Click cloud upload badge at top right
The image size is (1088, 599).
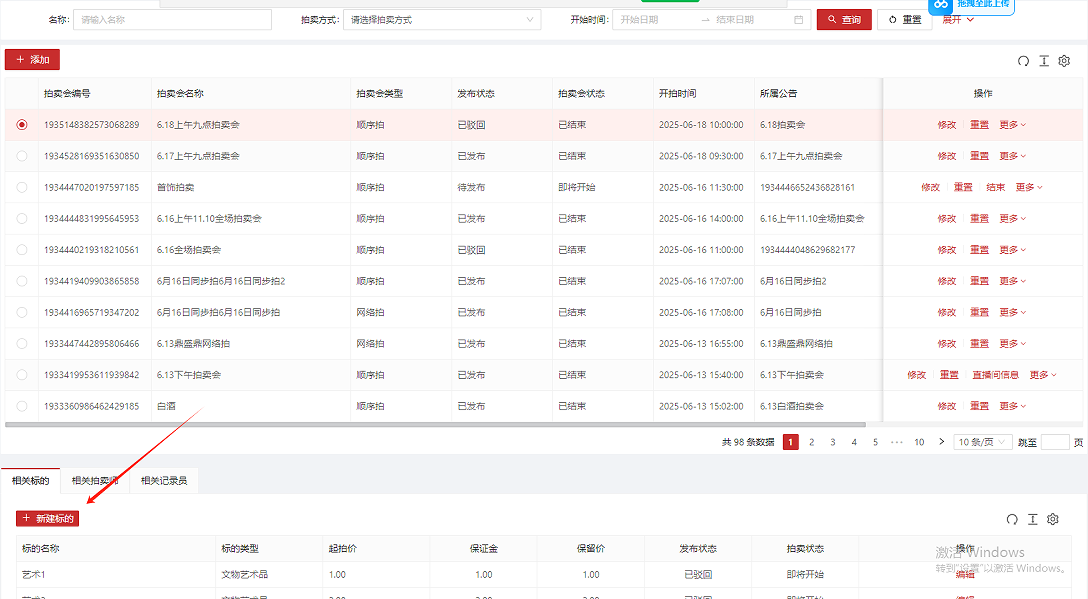[x=971, y=6]
